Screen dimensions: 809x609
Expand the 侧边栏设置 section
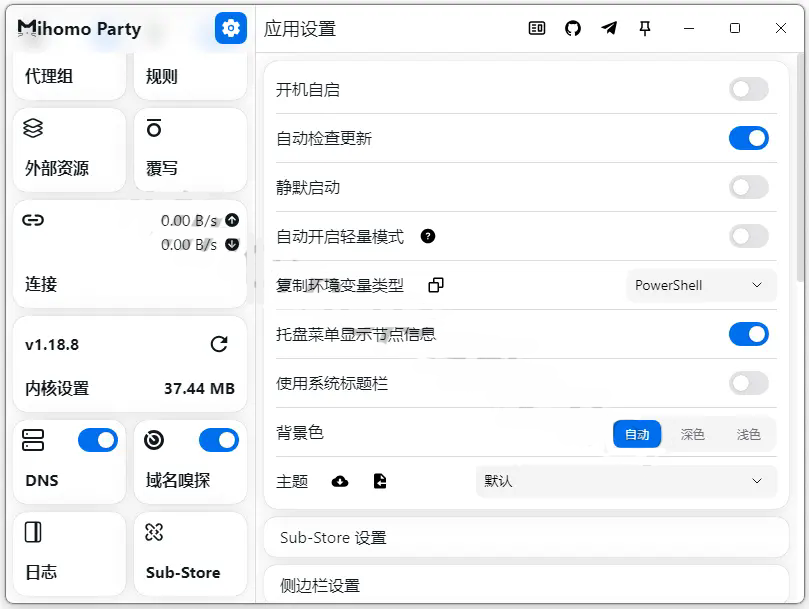526,585
